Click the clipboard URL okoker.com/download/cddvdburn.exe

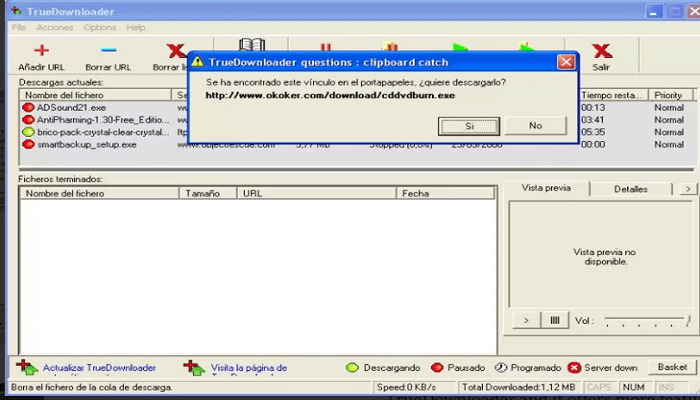[330, 95]
